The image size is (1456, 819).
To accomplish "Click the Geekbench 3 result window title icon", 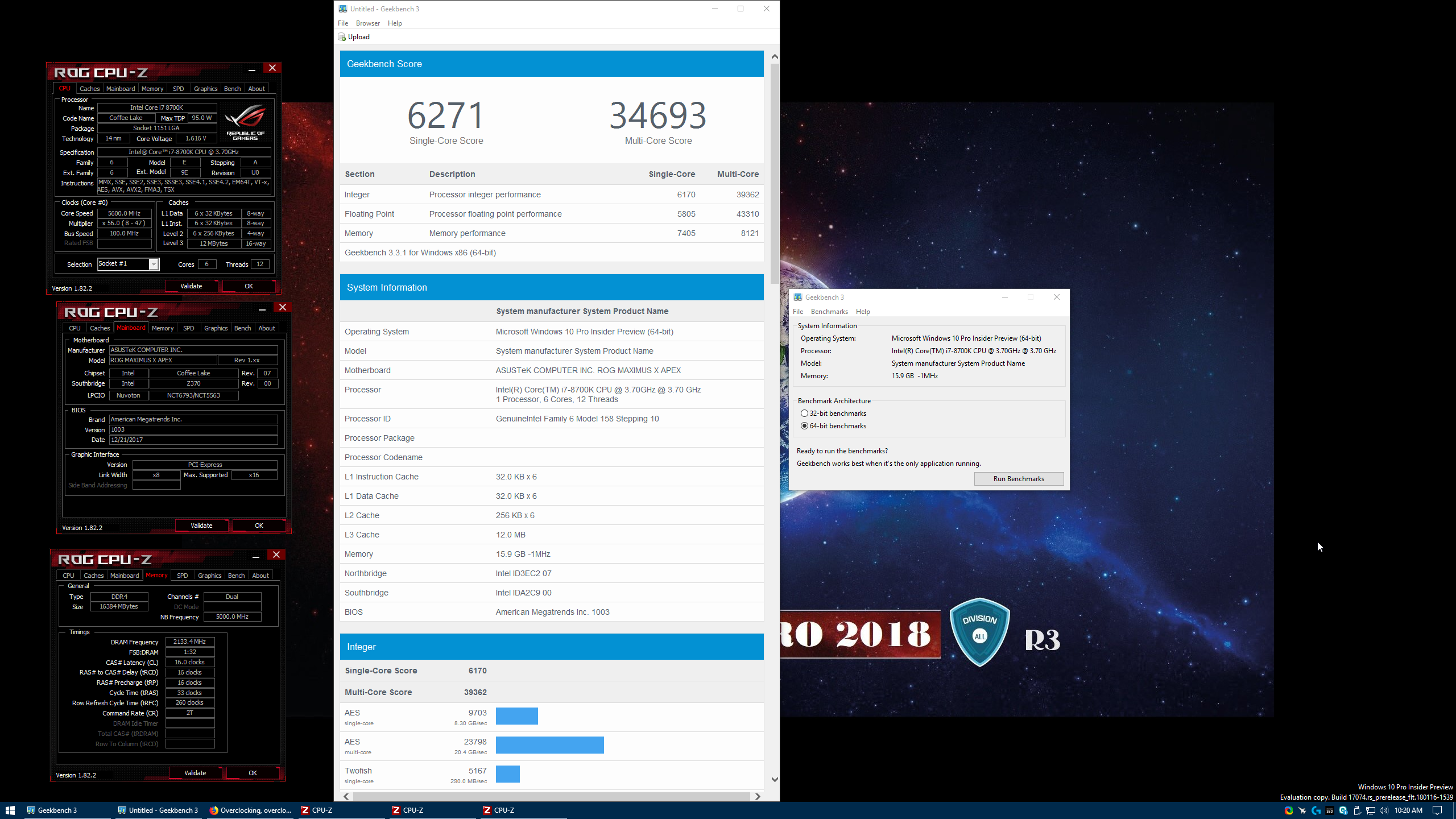I will tap(343, 9).
